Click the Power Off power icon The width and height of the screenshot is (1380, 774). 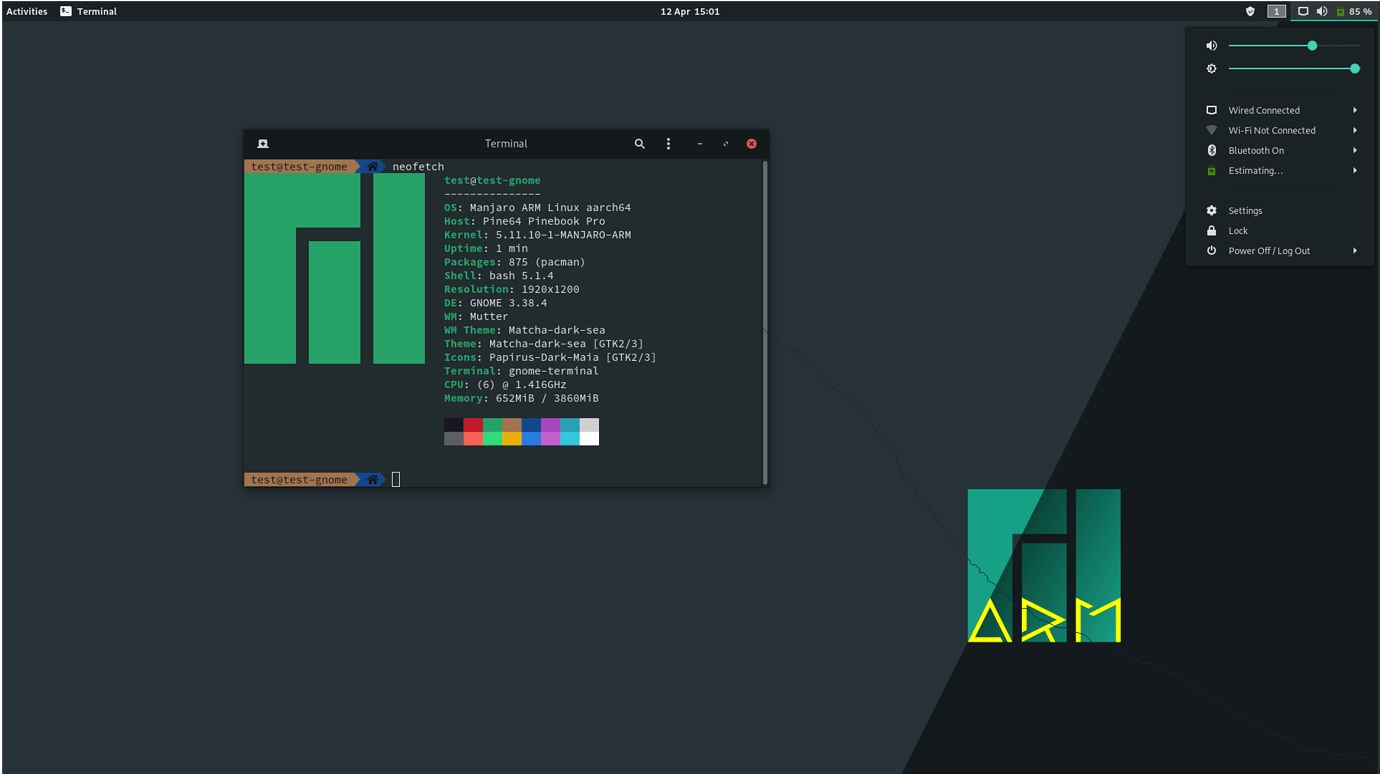tap(1211, 251)
